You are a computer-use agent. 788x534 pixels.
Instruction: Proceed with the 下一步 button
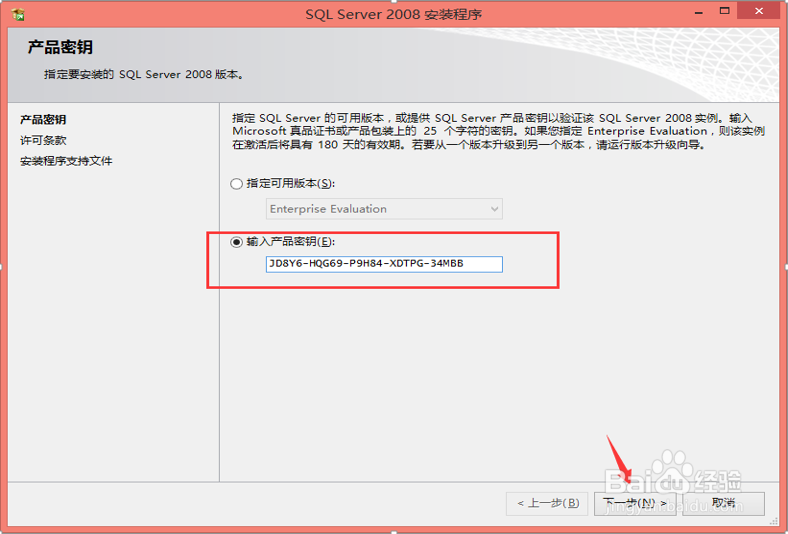click(635, 503)
